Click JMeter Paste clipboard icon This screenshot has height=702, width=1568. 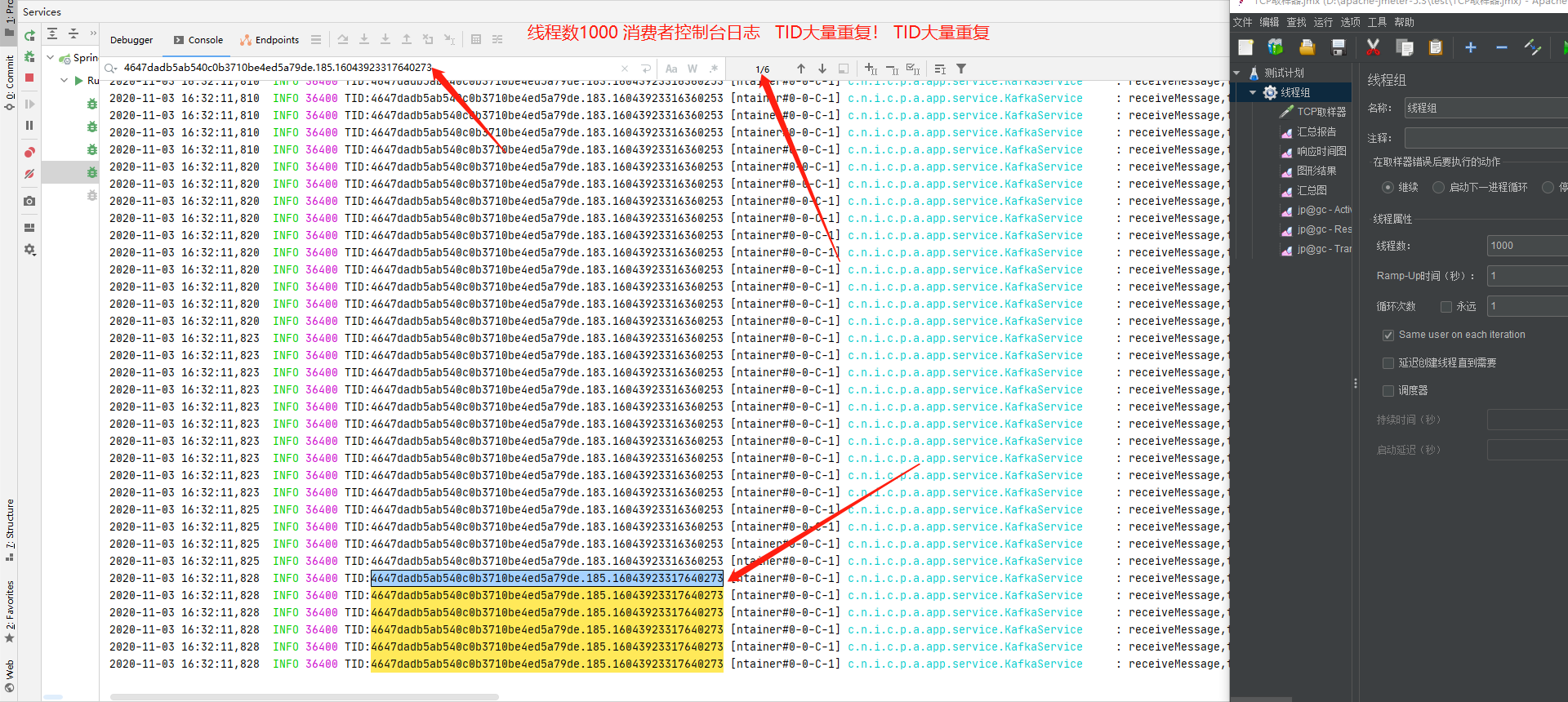tap(1436, 47)
